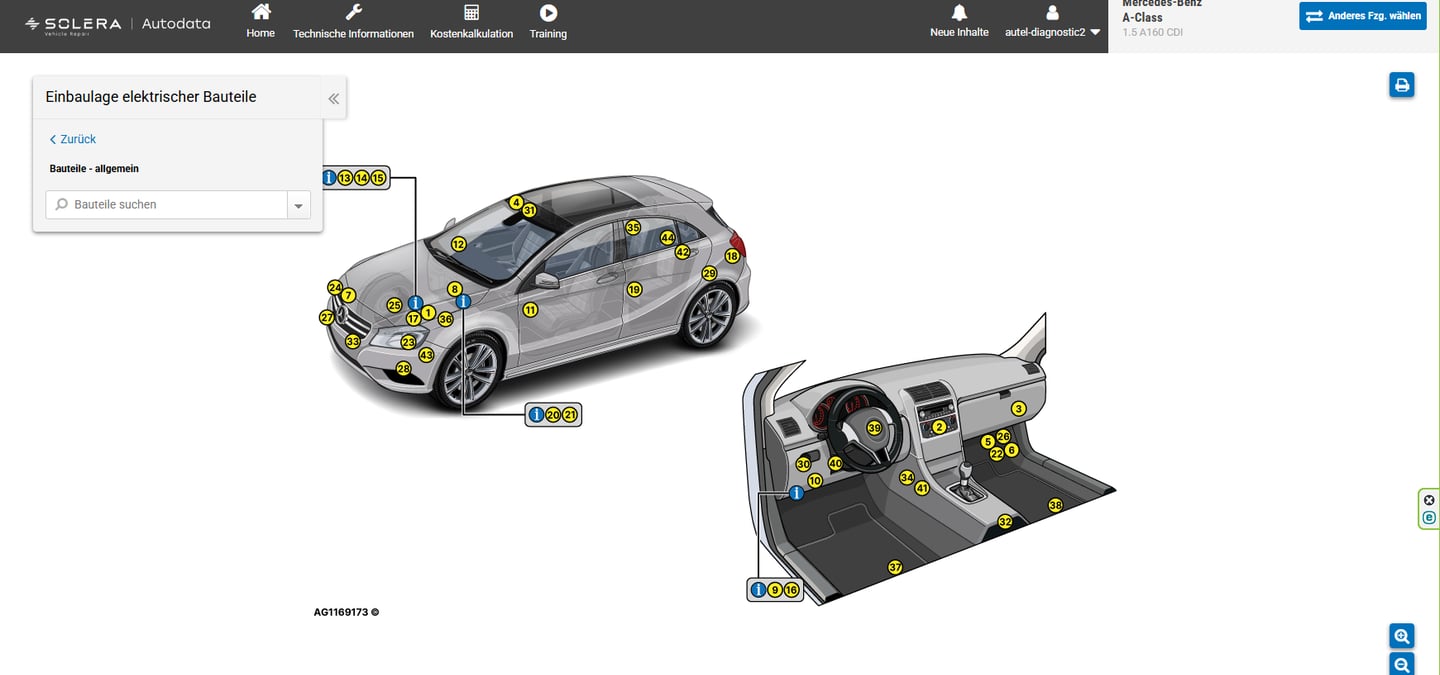Screen dimensions: 1440x675
Task: Select component marker 28 on bumper
Action: point(404,369)
